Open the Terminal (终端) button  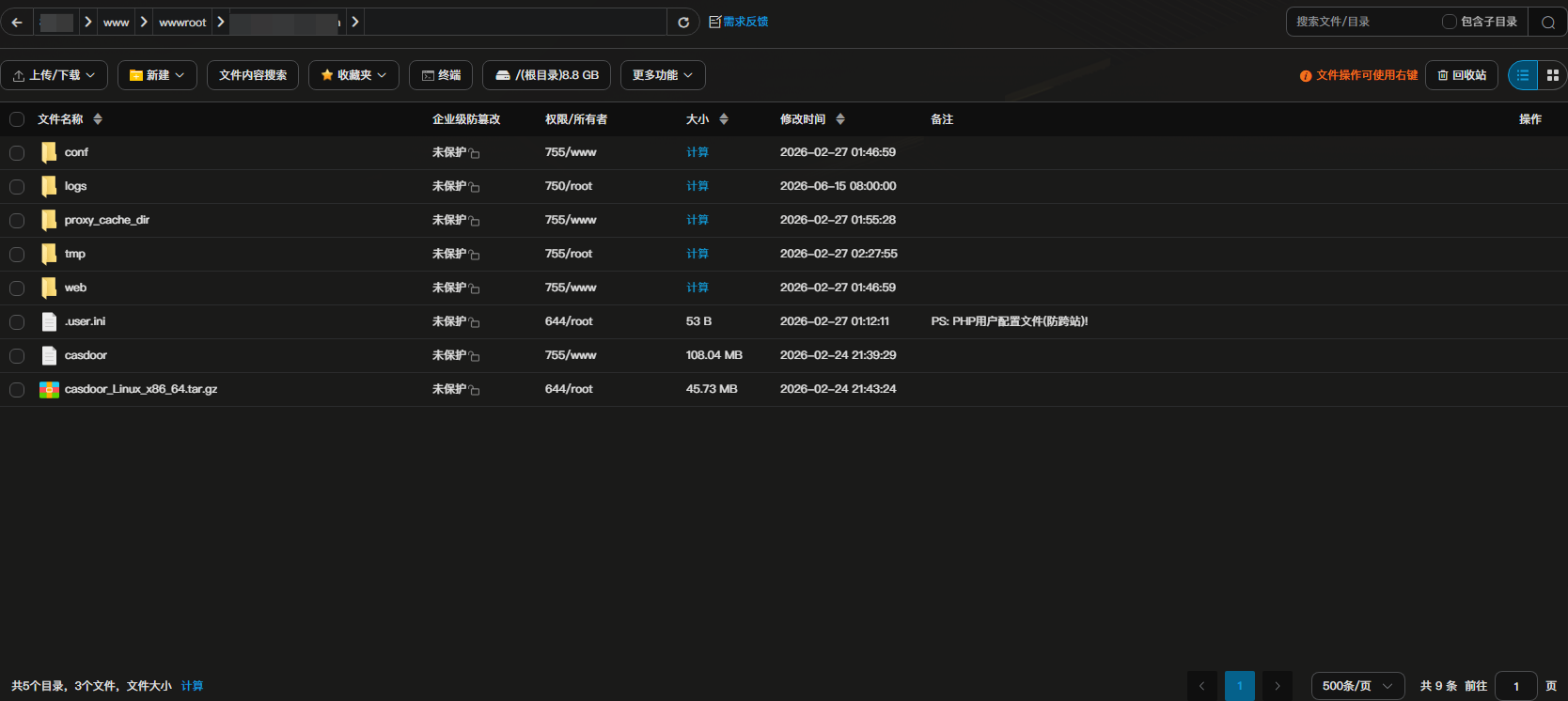441,75
